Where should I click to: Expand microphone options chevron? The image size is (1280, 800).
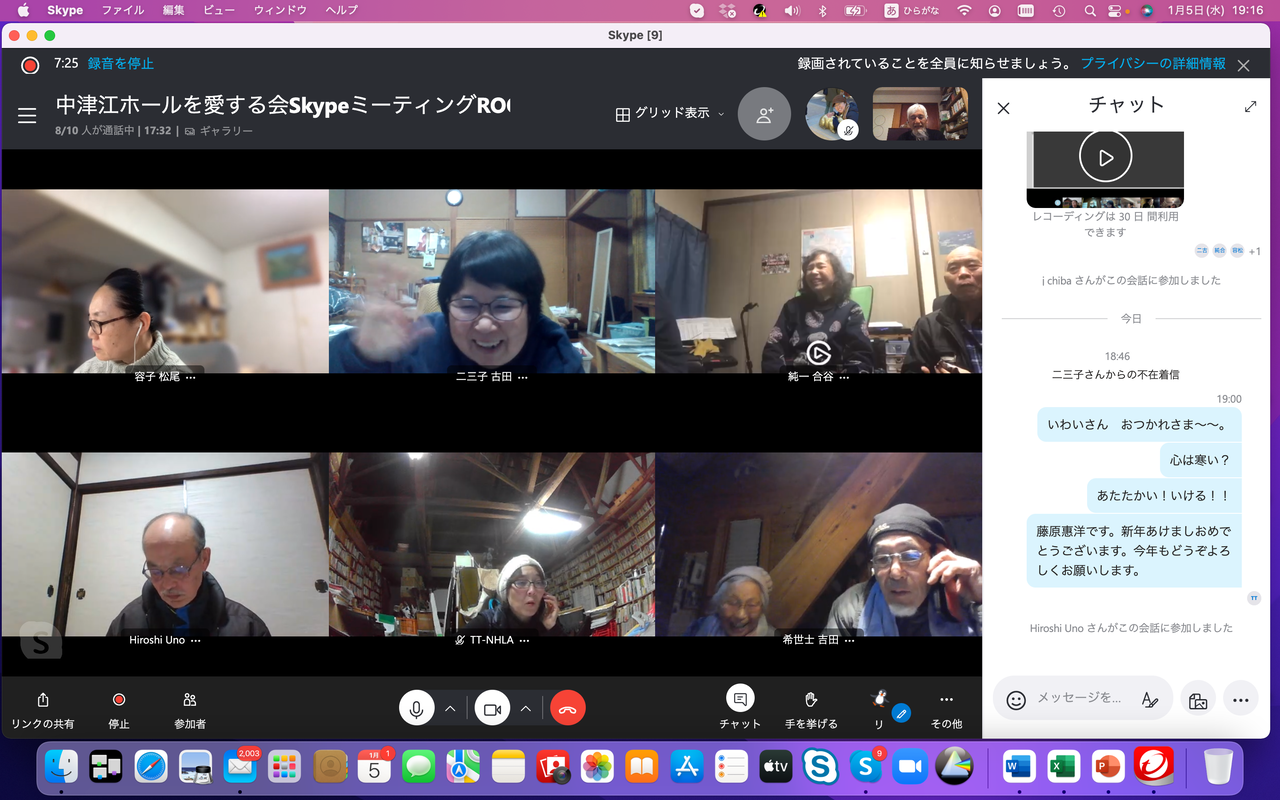(450, 708)
